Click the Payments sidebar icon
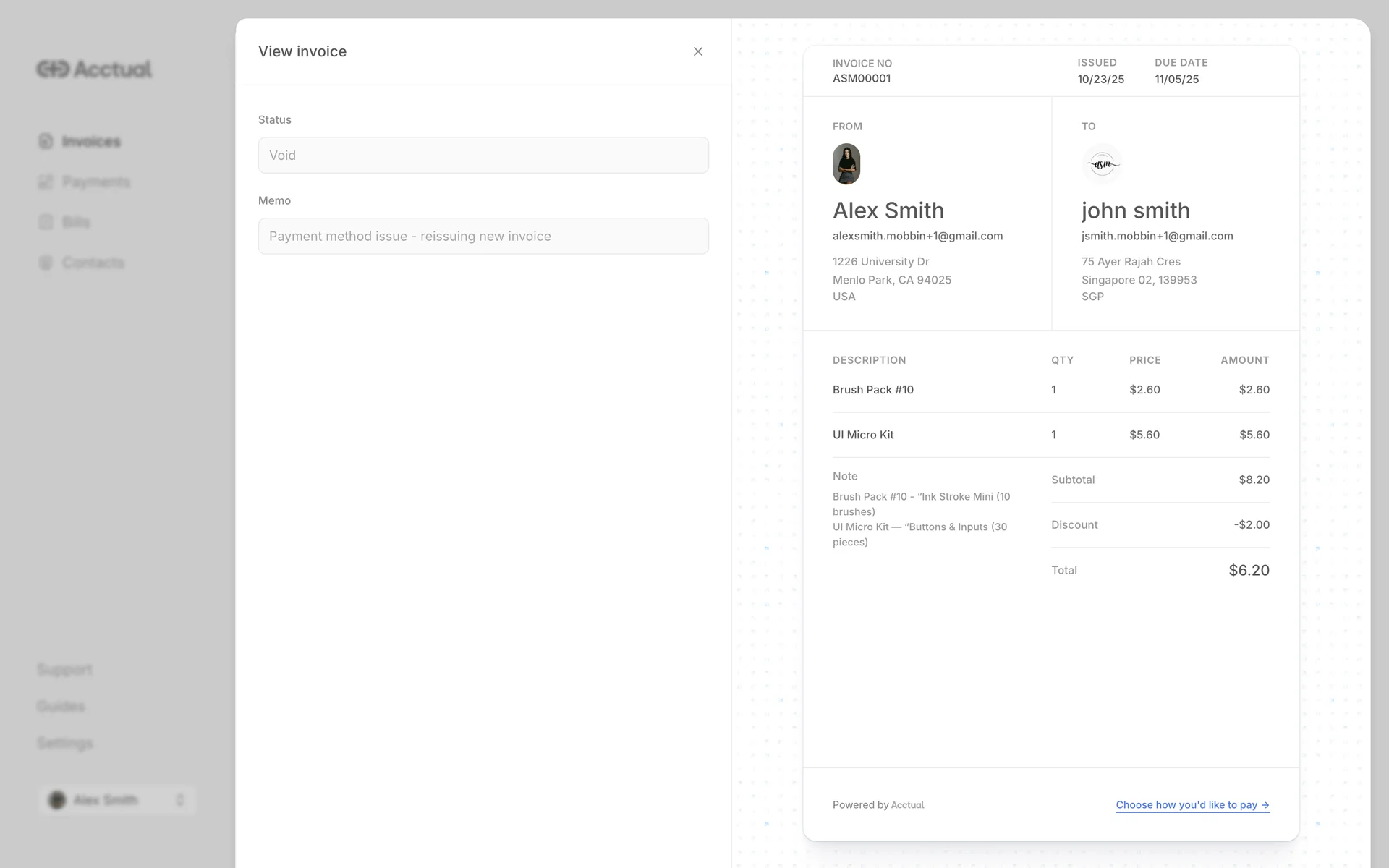 (x=46, y=182)
